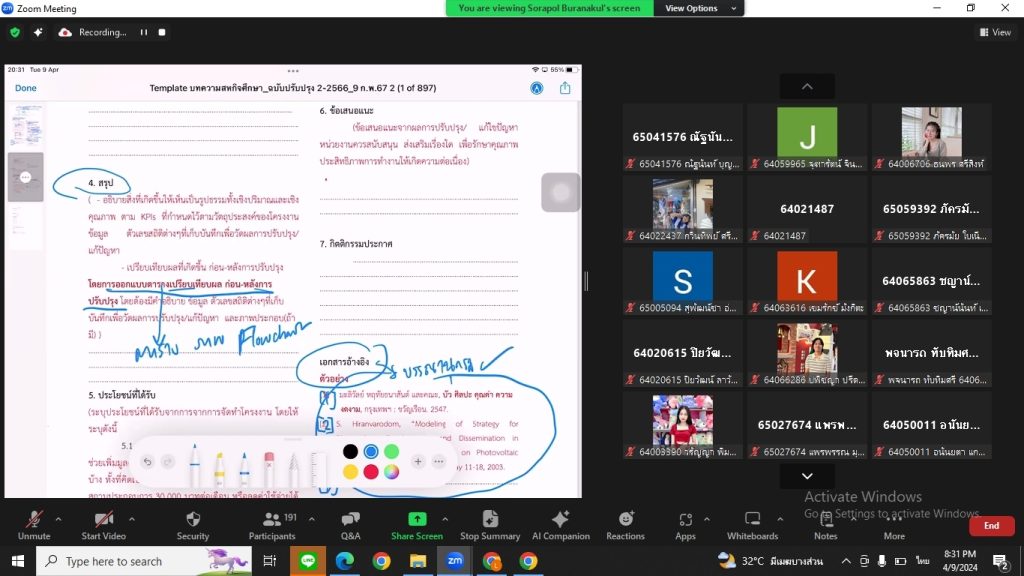Image resolution: width=1024 pixels, height=576 pixels.
Task: Select the red color swatch
Action: [371, 472]
